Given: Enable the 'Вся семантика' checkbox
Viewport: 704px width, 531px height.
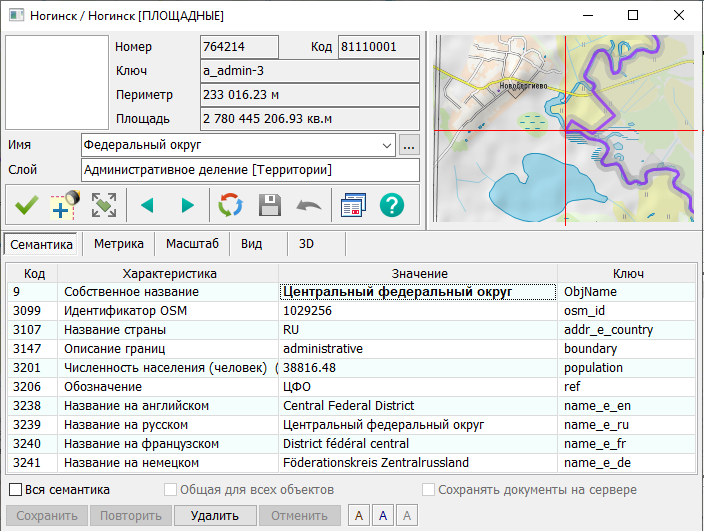Looking at the screenshot, I should pyautogui.click(x=15, y=489).
